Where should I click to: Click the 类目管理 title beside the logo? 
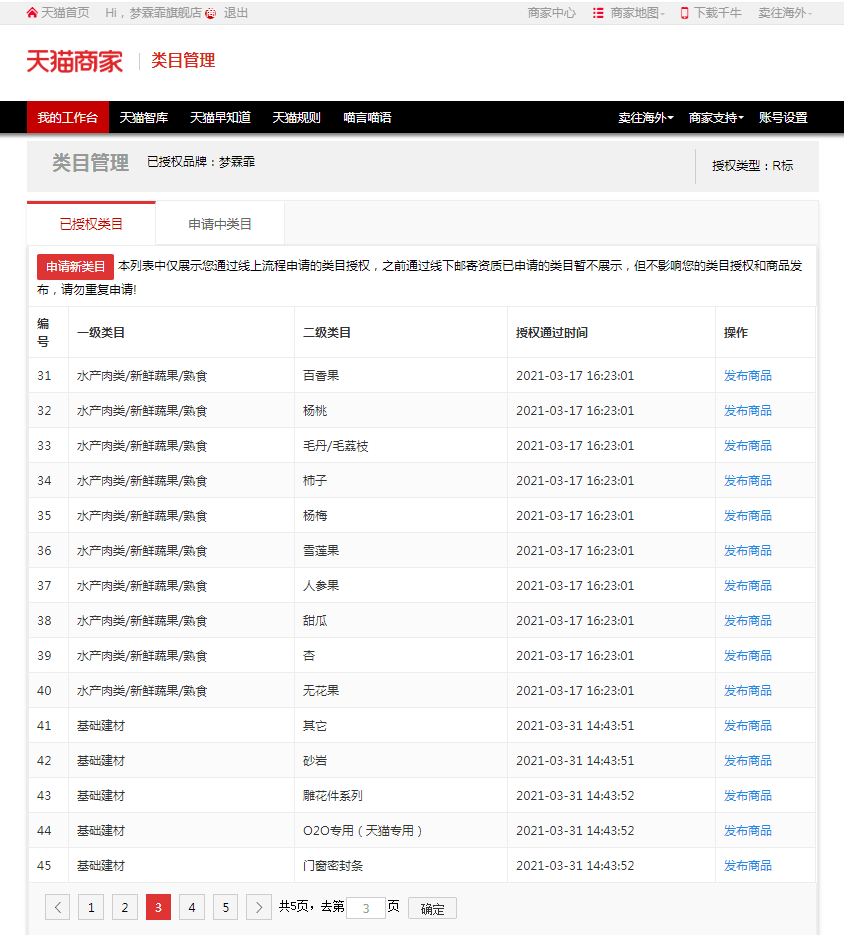click(x=183, y=60)
